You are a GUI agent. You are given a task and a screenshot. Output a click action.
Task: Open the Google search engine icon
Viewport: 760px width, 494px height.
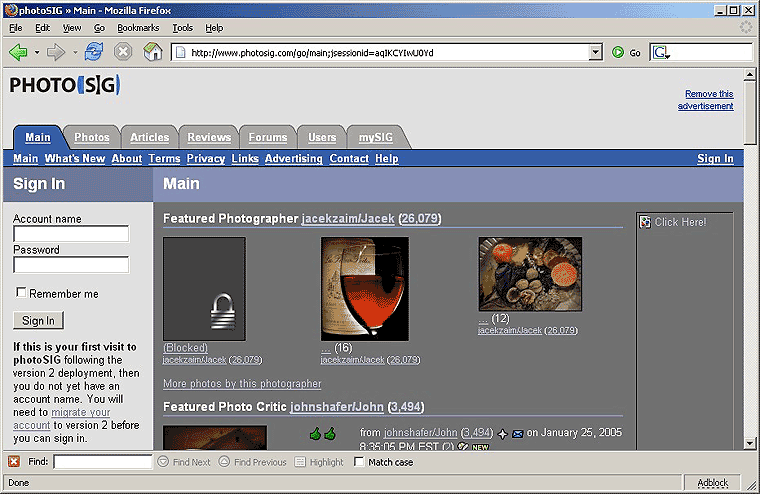(660, 52)
